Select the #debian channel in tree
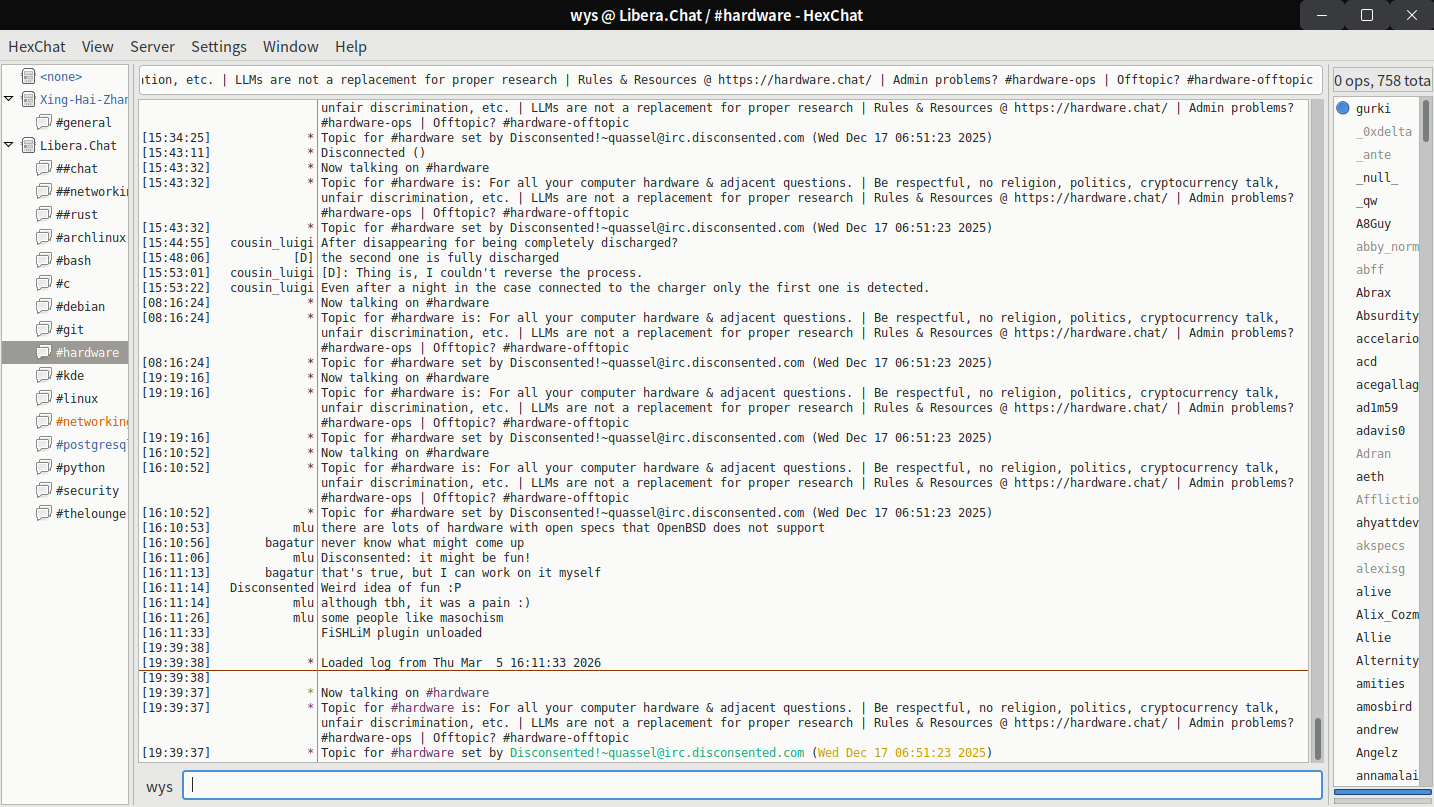 (x=80, y=306)
